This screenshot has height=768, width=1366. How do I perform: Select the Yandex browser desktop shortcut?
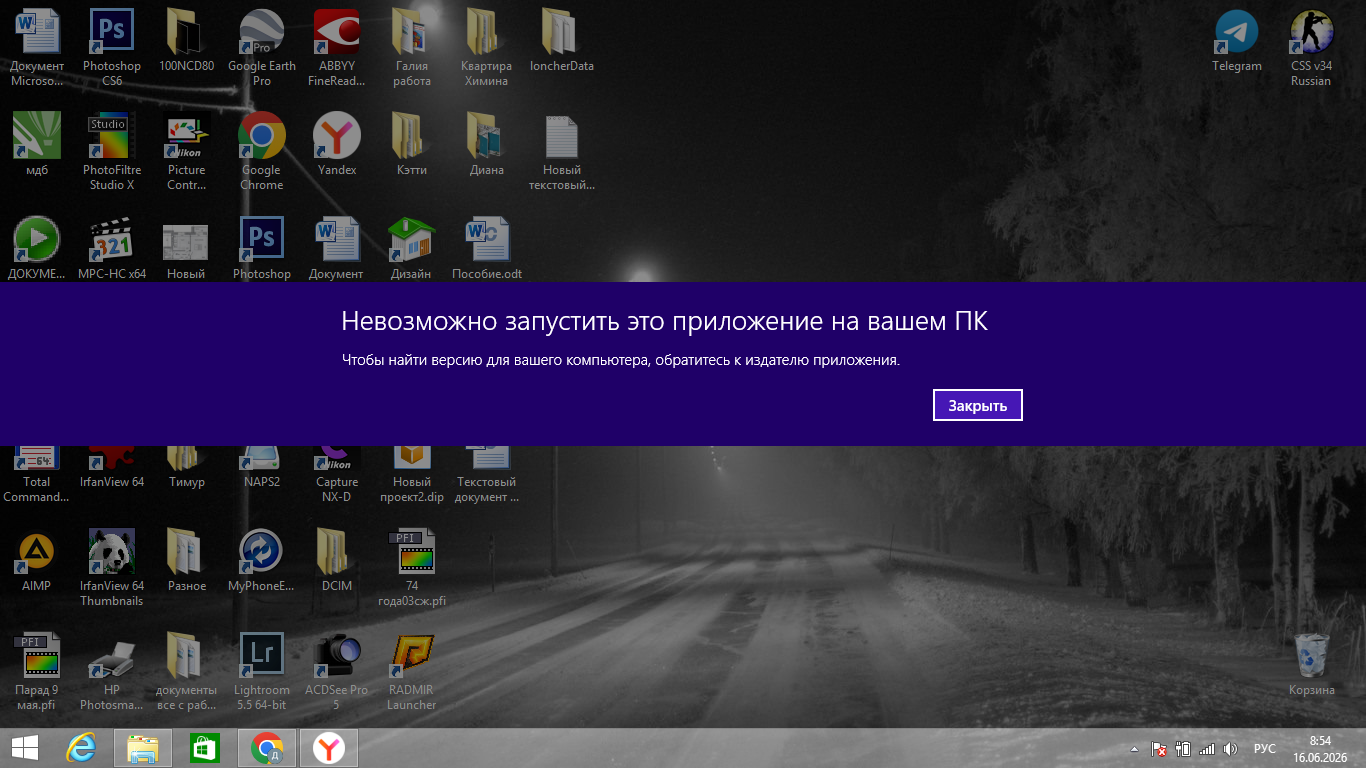coord(337,143)
